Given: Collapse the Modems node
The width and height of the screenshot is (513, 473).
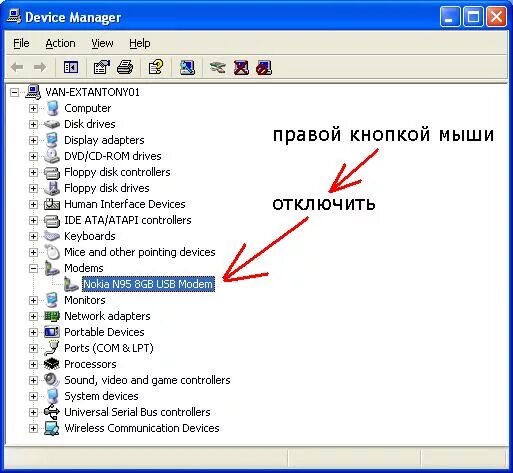Looking at the screenshot, I should click(x=33, y=268).
